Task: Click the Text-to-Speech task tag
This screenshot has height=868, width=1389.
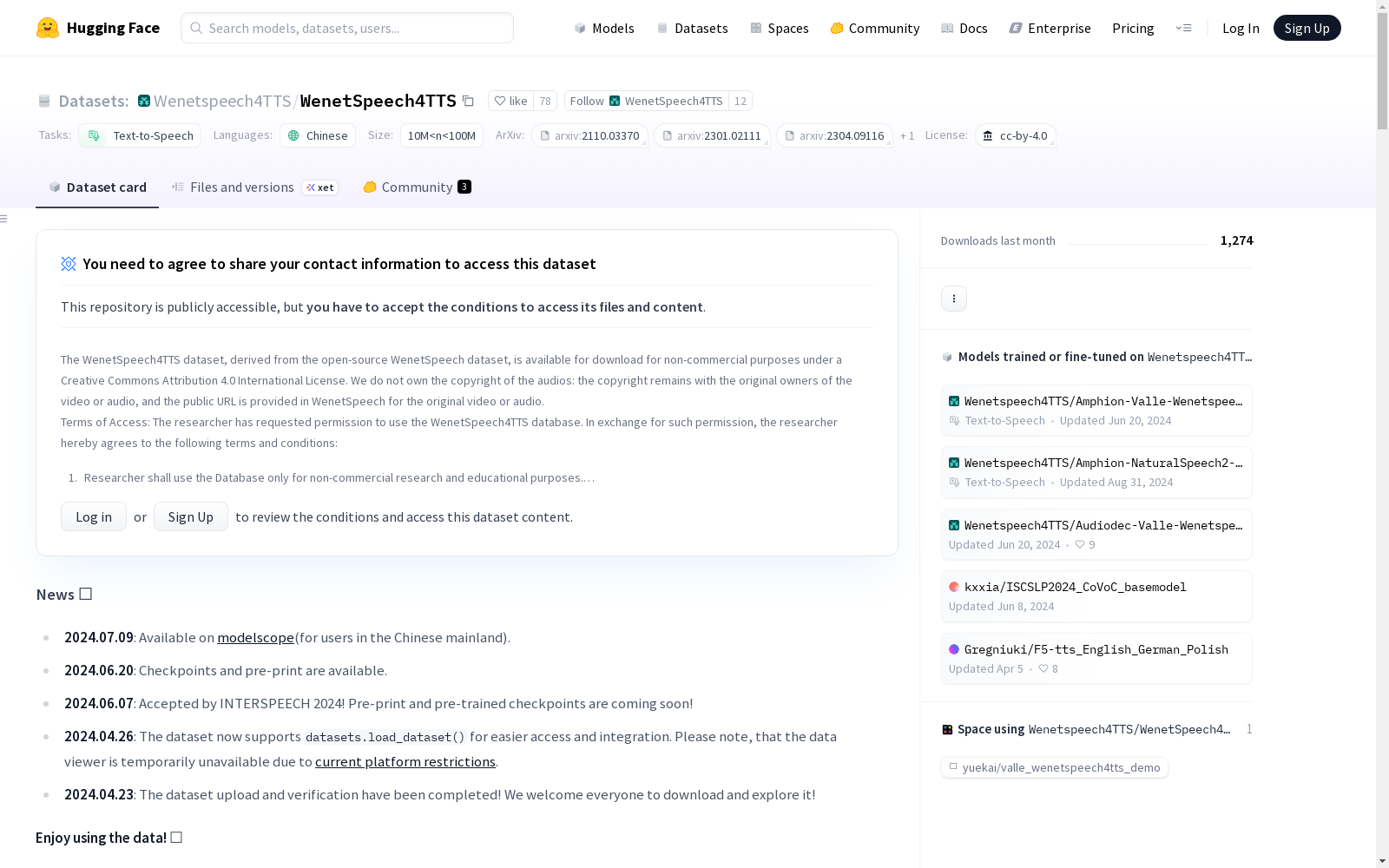Action: point(140,135)
